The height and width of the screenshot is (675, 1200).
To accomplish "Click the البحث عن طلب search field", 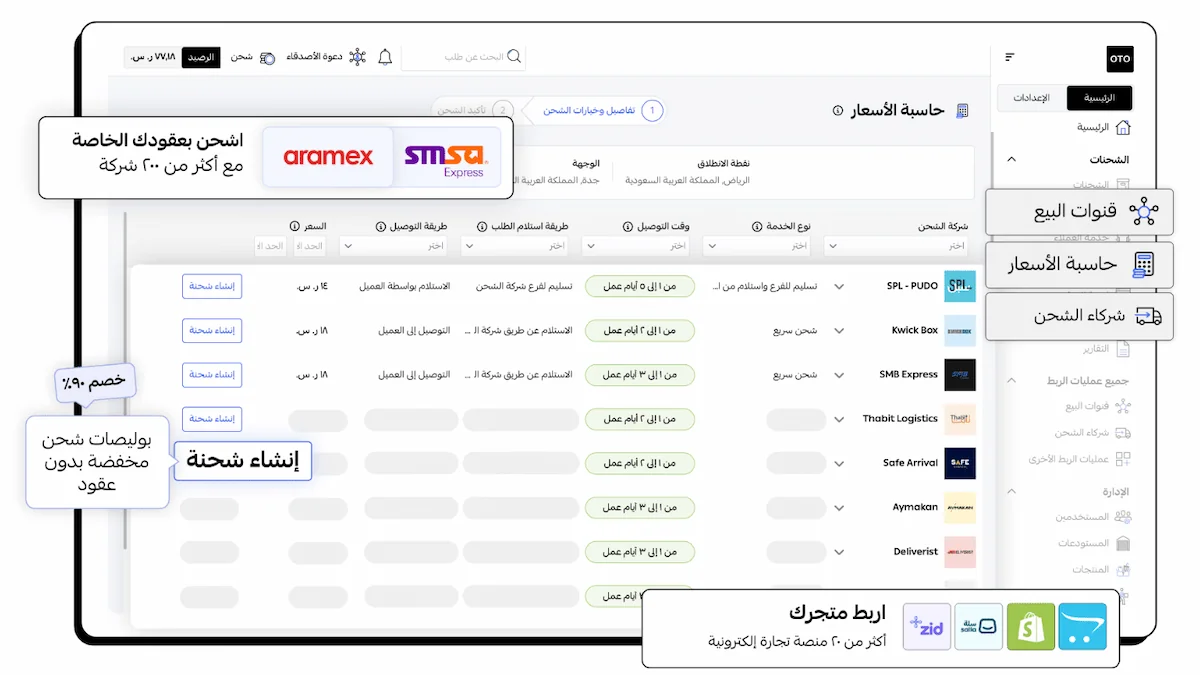I will (x=465, y=57).
